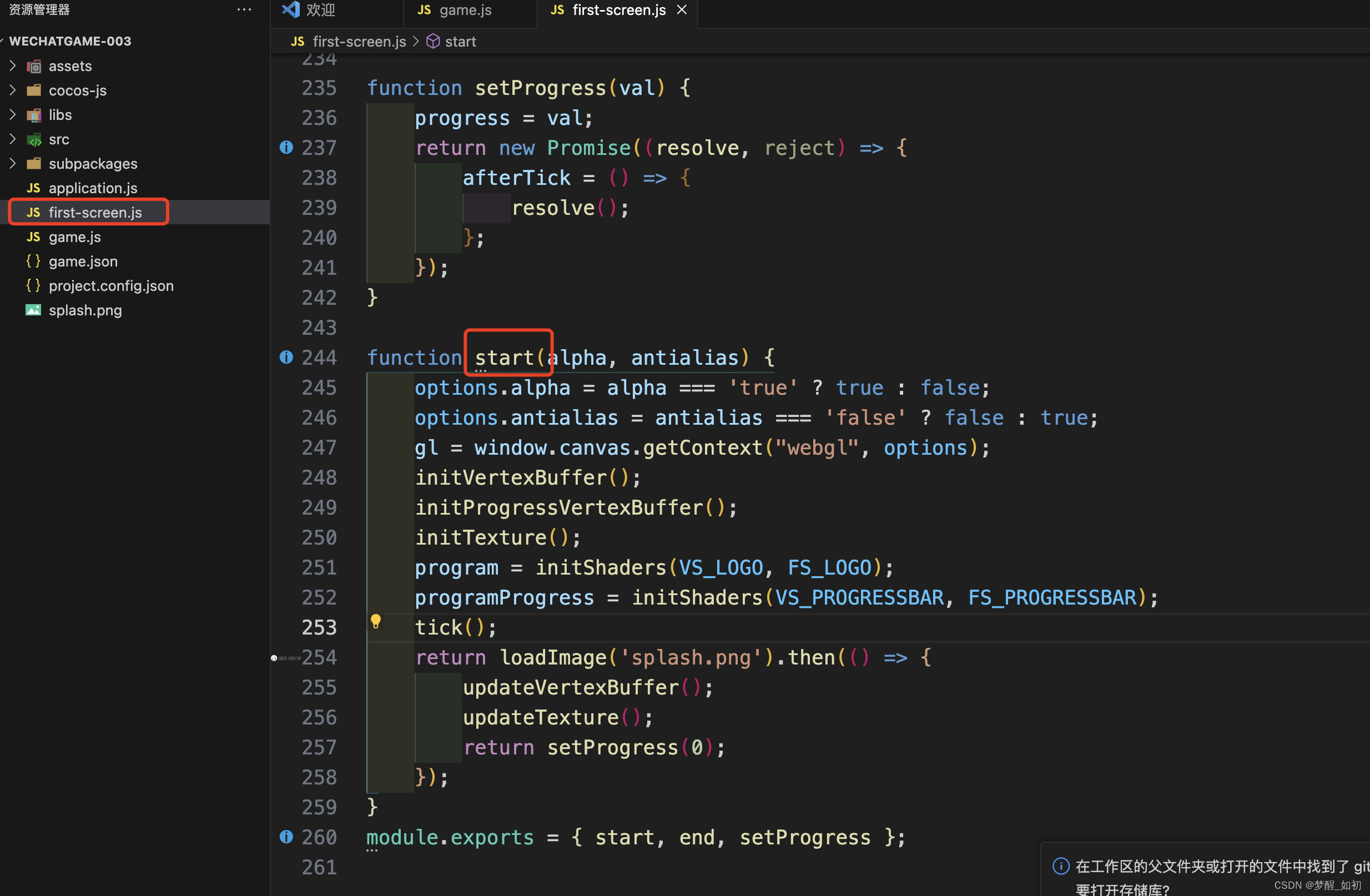Click FS_PROGRESSBAR on line 252

tap(1052, 597)
